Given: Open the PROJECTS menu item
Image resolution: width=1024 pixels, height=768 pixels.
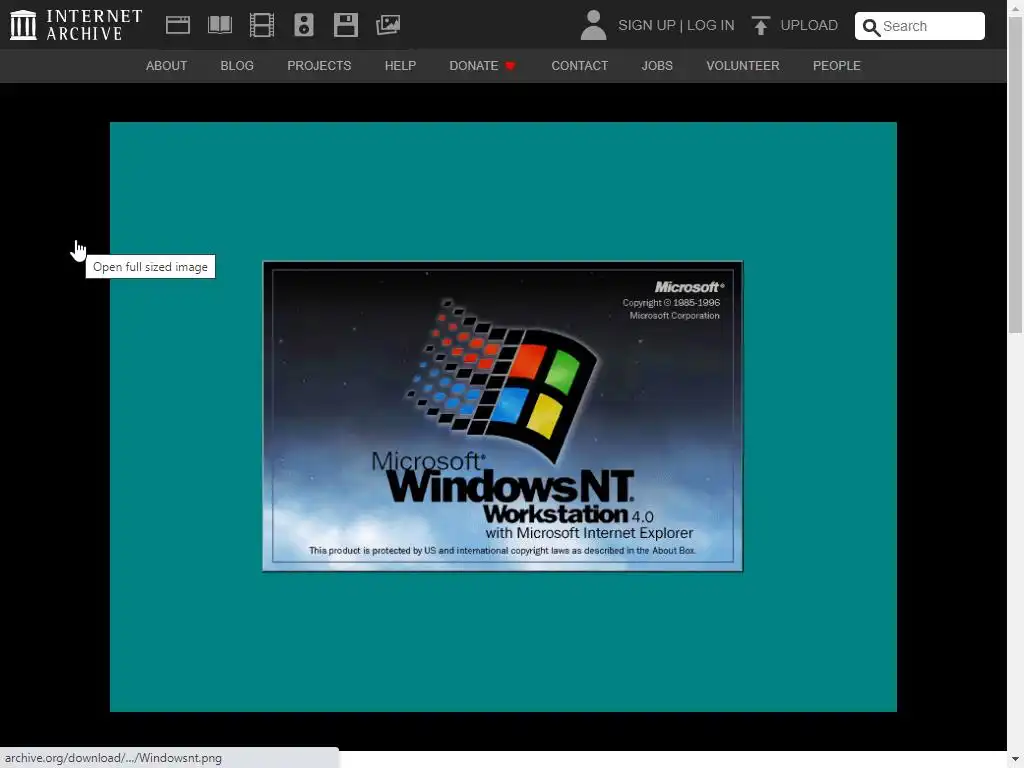Looking at the screenshot, I should pos(319,66).
